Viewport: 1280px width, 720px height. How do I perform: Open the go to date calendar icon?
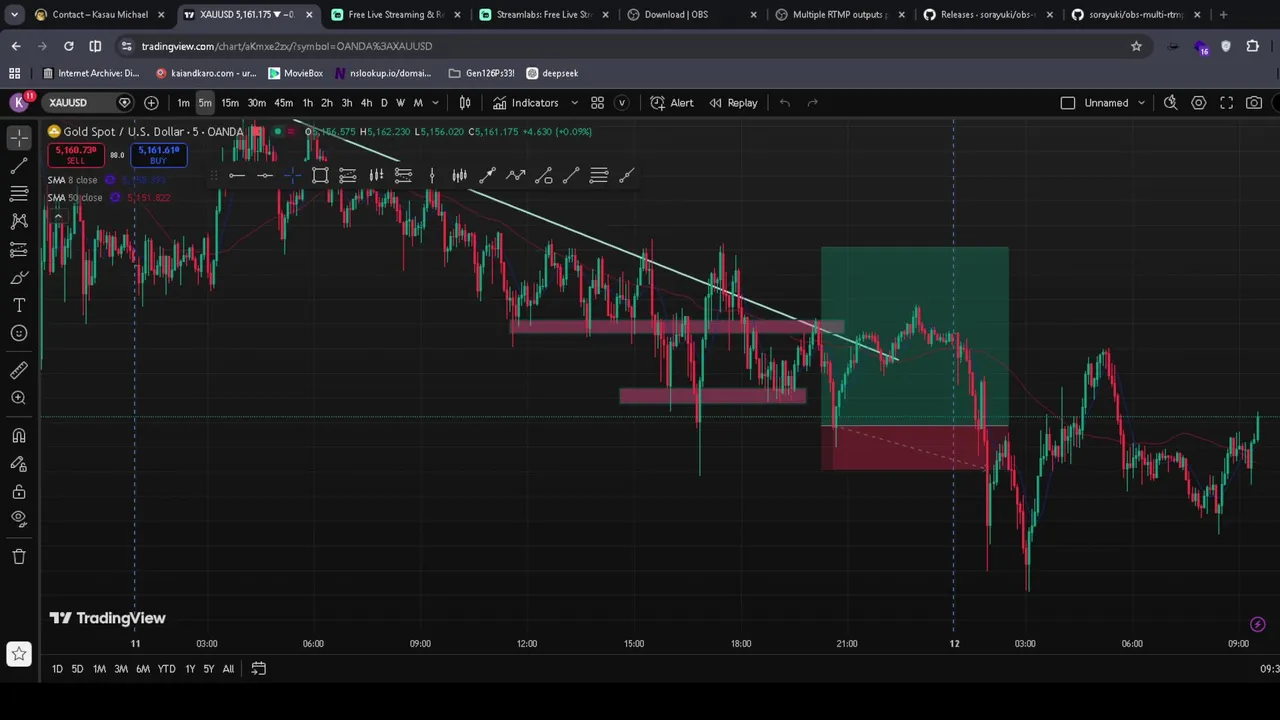coord(258,669)
